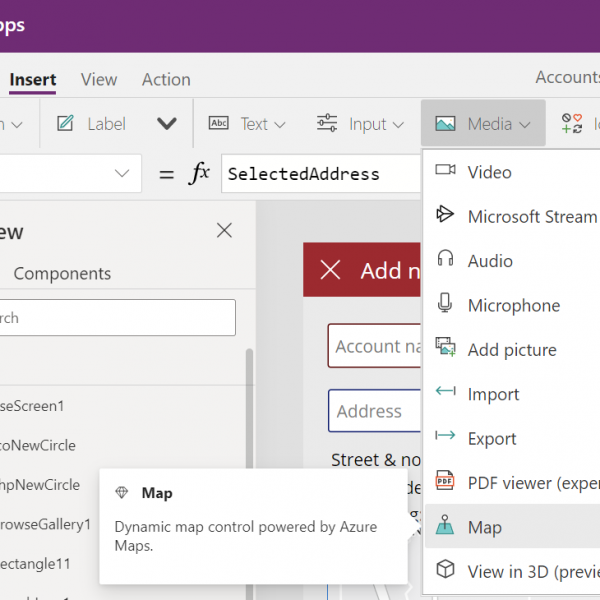Choose Add picture from menu
This screenshot has height=600, width=600.
512,350
